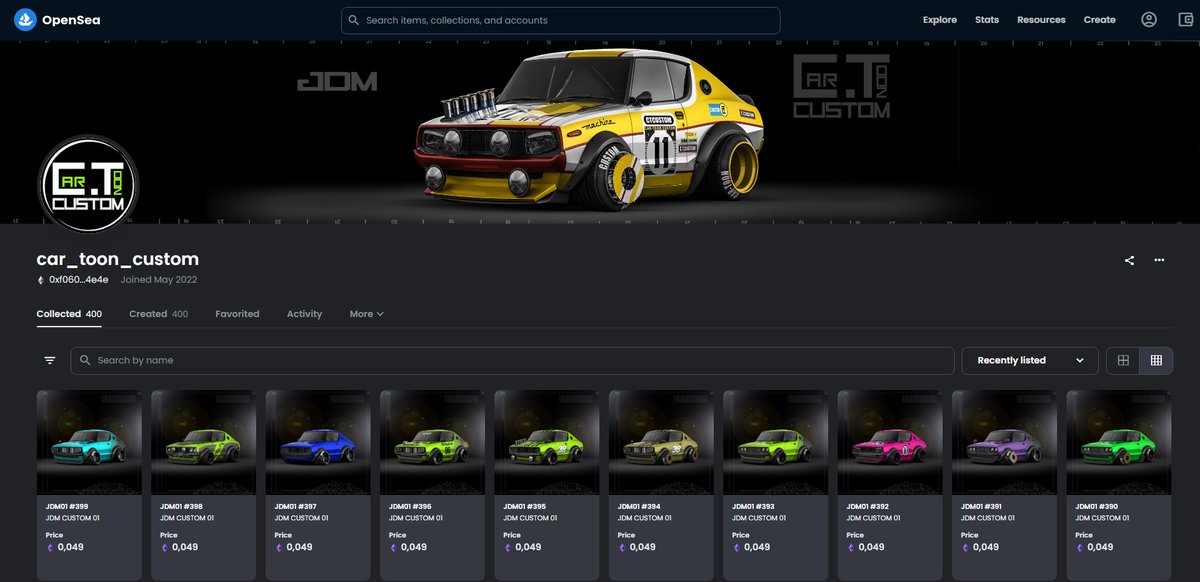Open the JDM01 #394 olive car thumbnail

click(661, 442)
